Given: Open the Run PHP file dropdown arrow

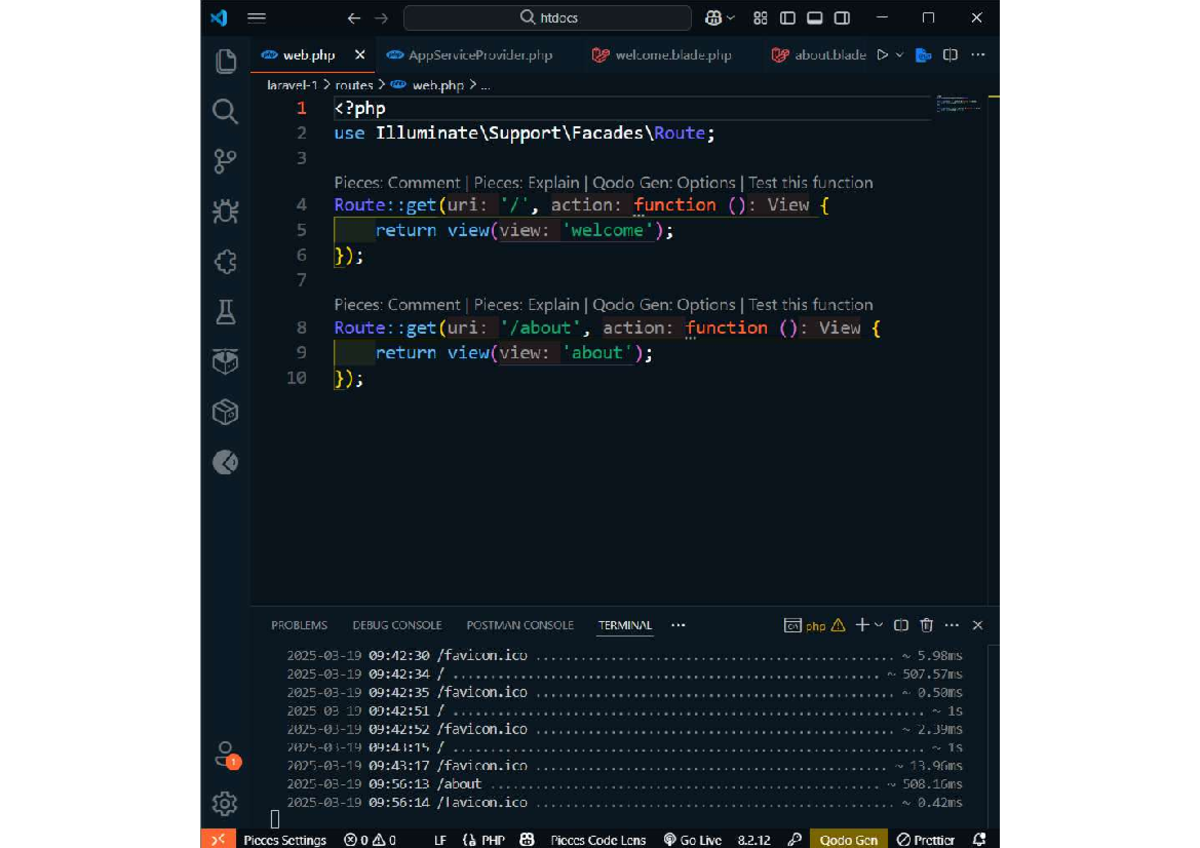Looking at the screenshot, I should (x=898, y=55).
